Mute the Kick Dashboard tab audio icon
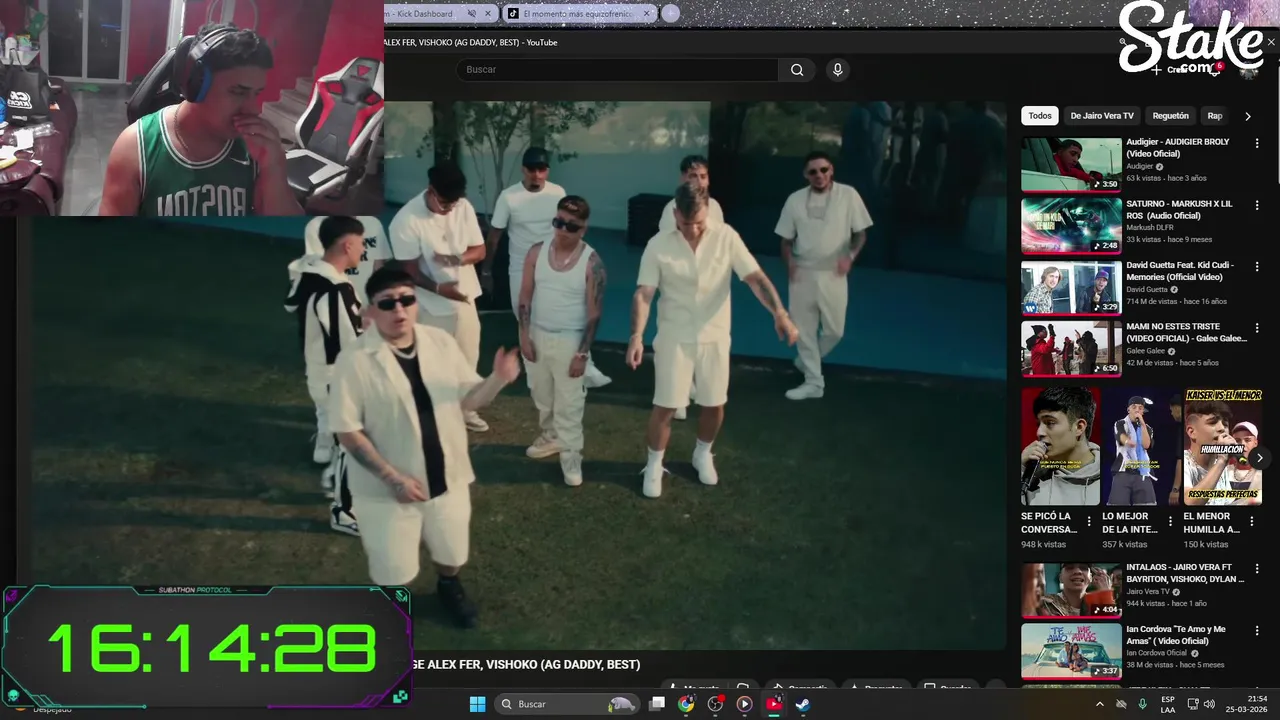Viewport: 1280px width, 720px height. 472,14
